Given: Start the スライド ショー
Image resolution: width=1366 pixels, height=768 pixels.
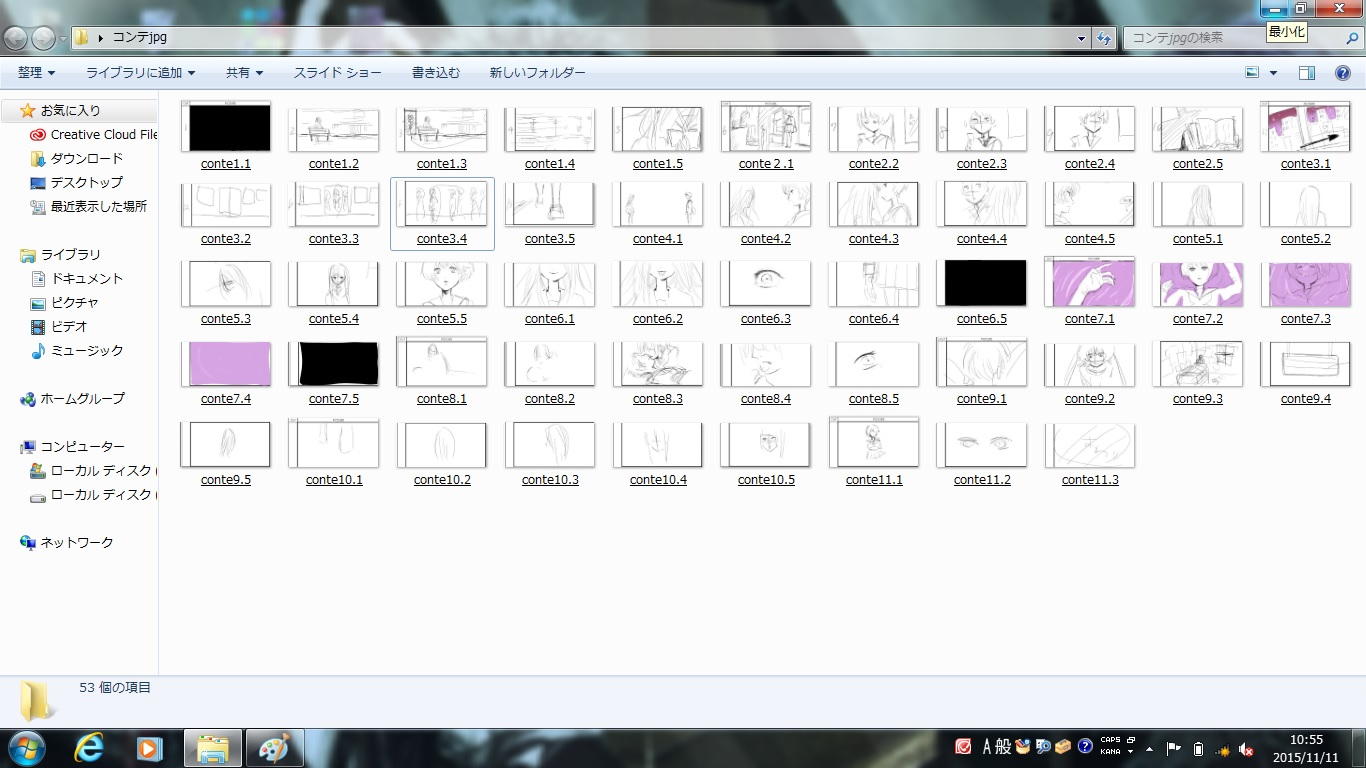Looking at the screenshot, I should tap(337, 73).
